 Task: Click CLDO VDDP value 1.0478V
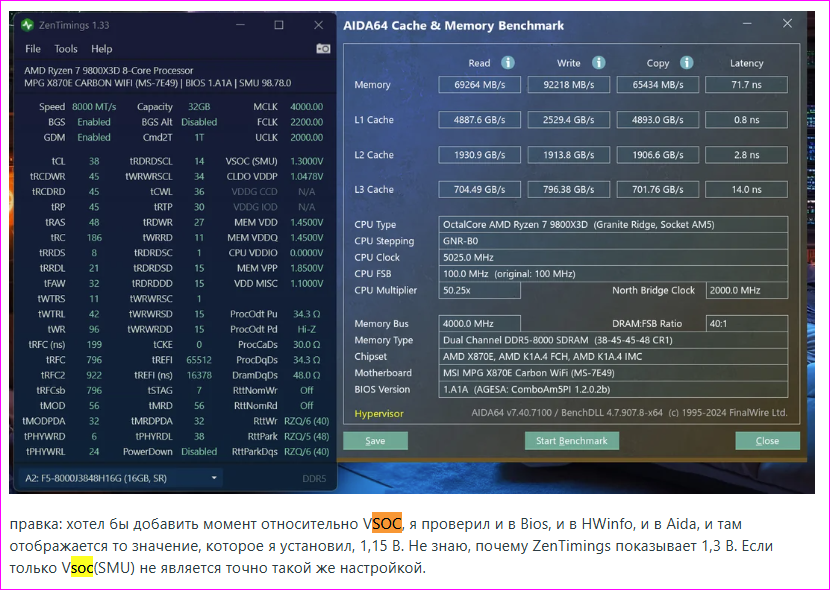pyautogui.click(x=306, y=176)
